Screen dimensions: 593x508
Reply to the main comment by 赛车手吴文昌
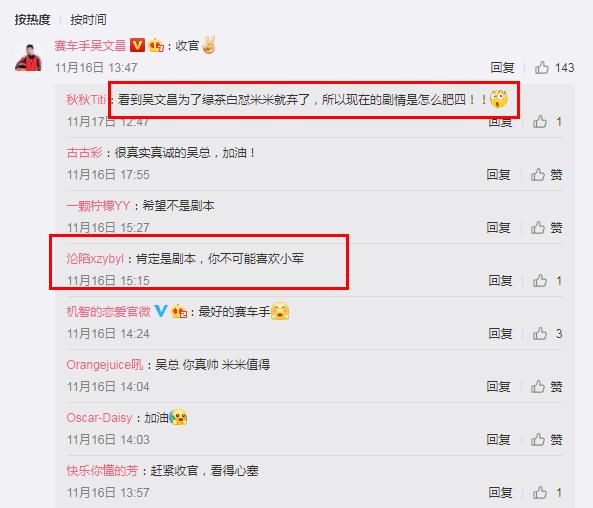(502, 68)
